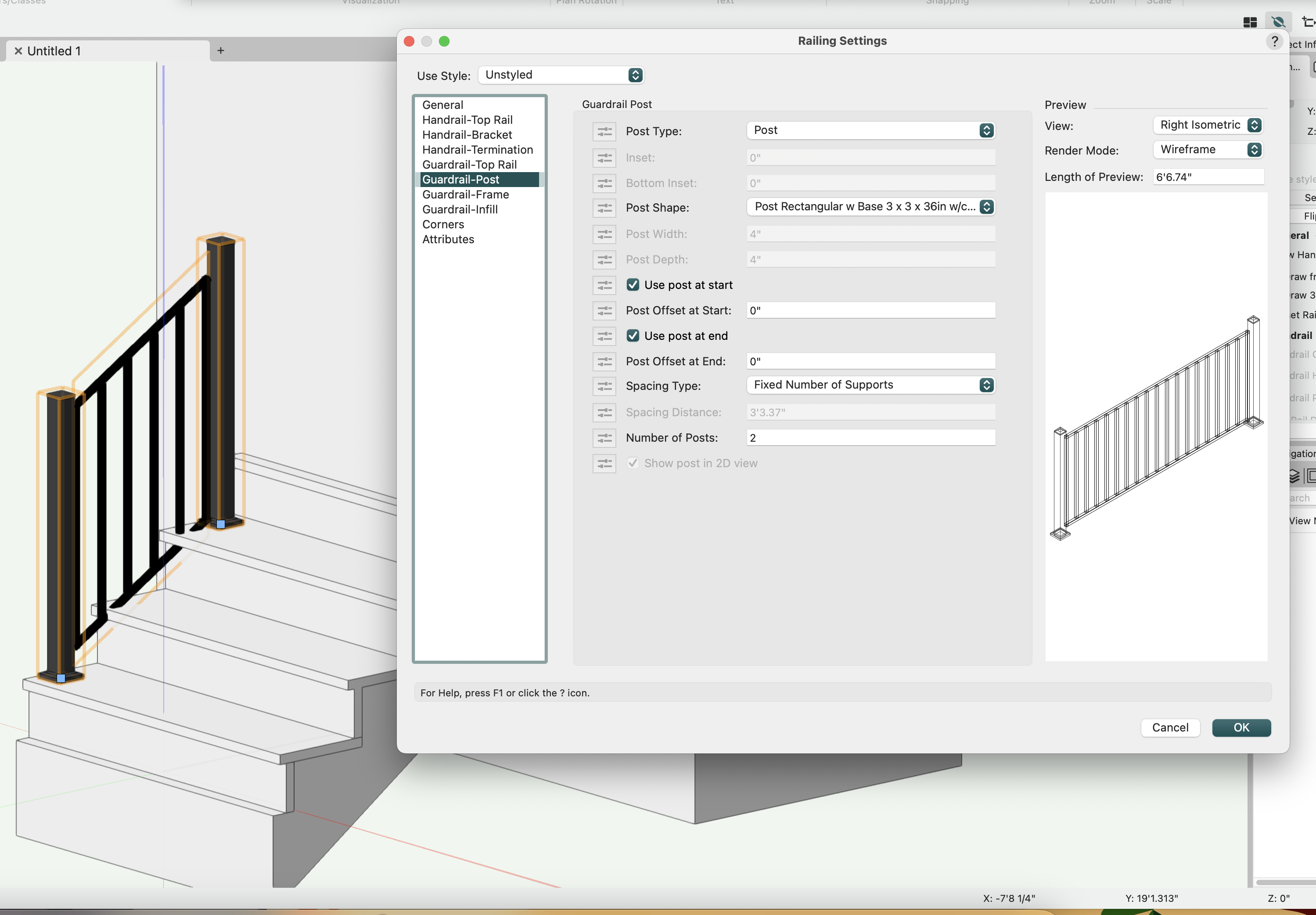Open the Post Type dropdown
1316x915 pixels.
tap(870, 130)
